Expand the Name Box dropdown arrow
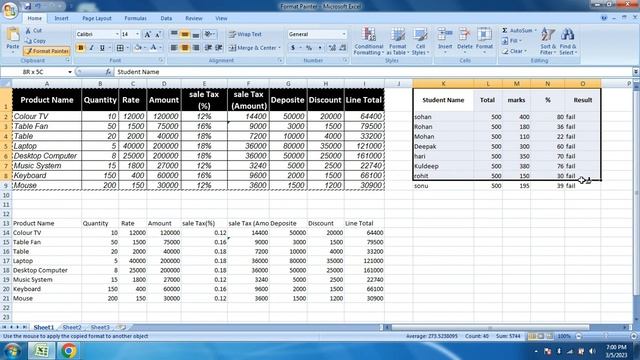 [70, 72]
